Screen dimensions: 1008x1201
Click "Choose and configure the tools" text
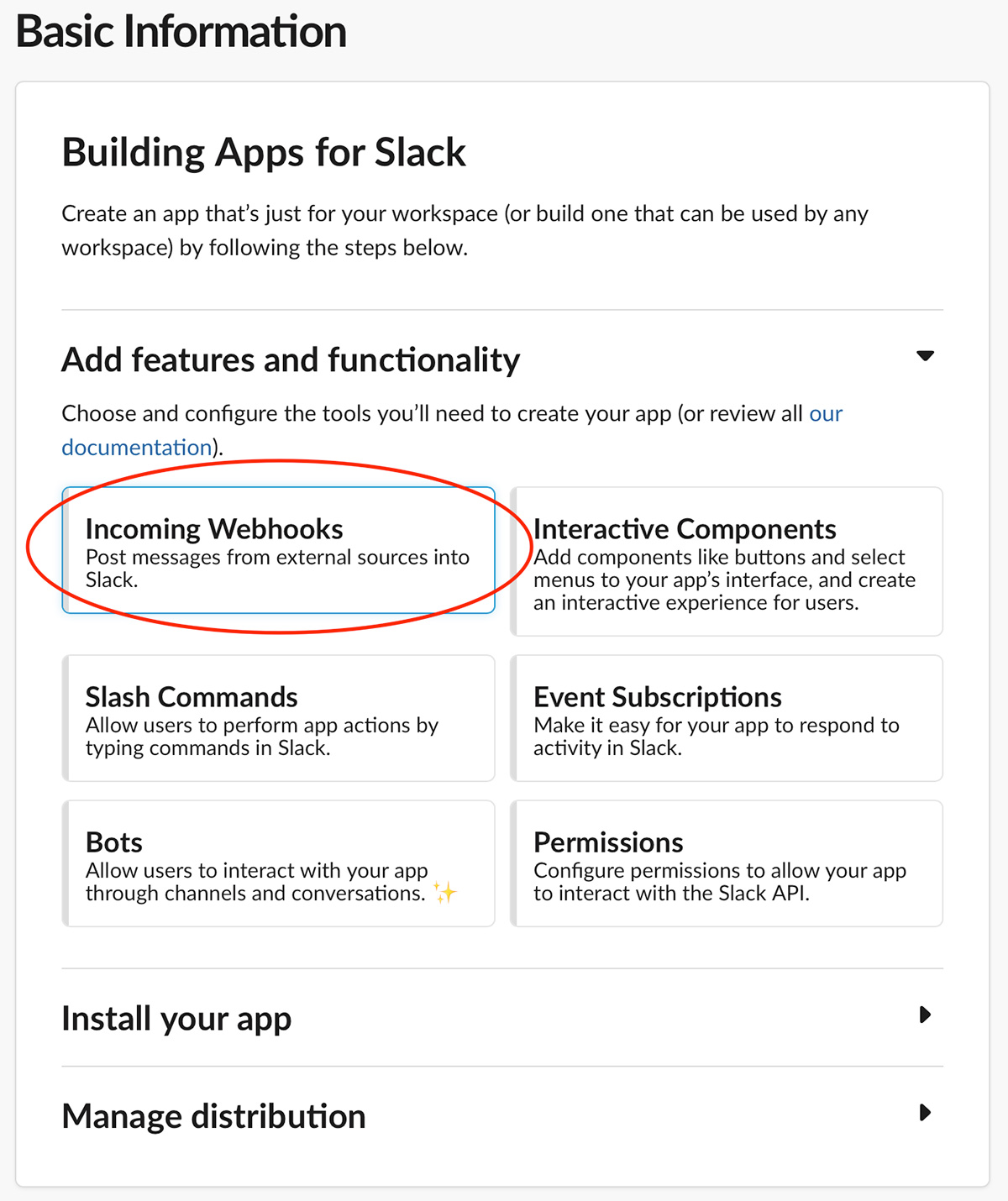366,413
